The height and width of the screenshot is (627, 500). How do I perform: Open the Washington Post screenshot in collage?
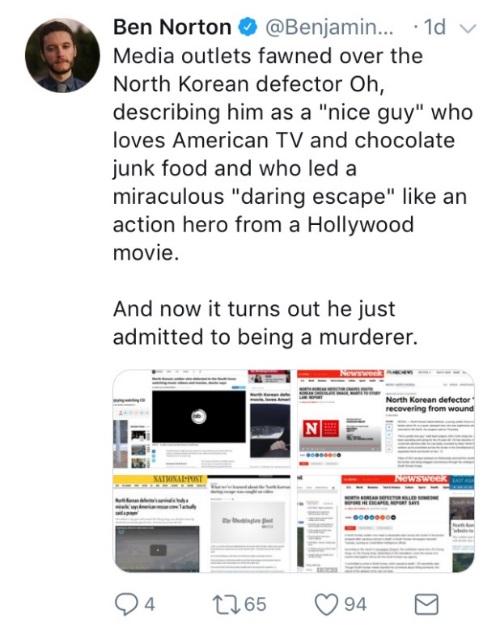coord(250,524)
